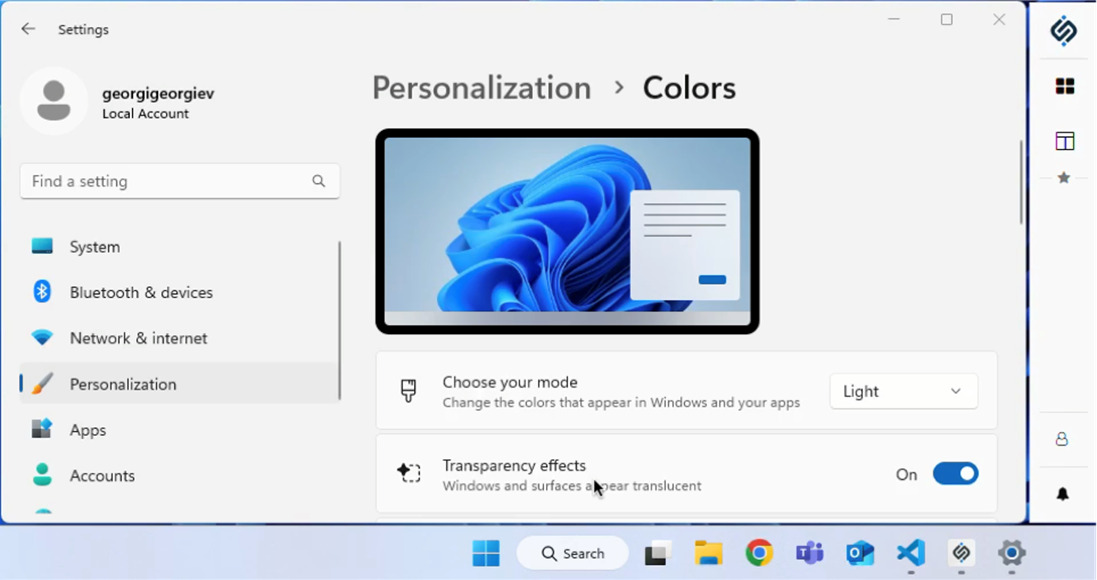Image resolution: width=1097 pixels, height=580 pixels.
Task: Open the user profile icon in right panel
Action: pyautogui.click(x=1062, y=439)
